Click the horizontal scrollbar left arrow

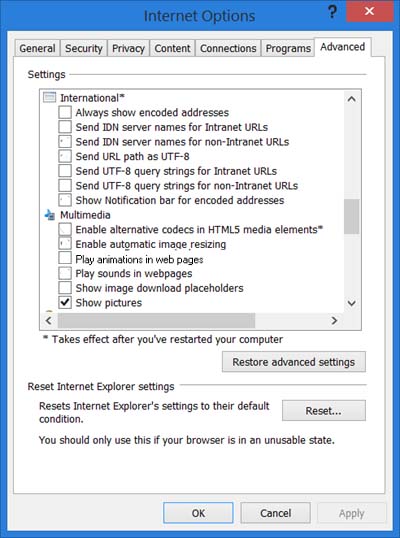[49, 321]
